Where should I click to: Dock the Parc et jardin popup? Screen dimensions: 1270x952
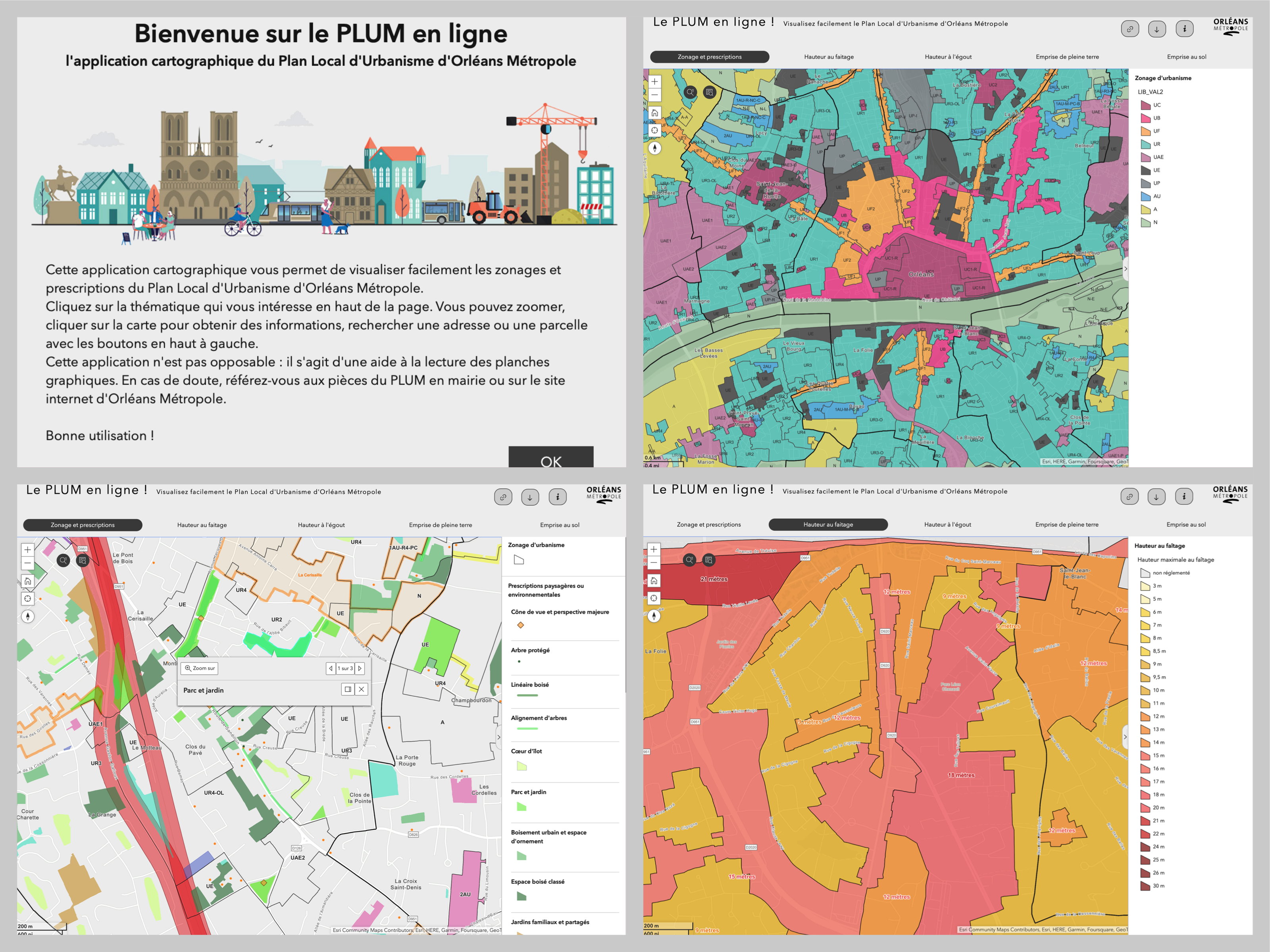point(347,689)
